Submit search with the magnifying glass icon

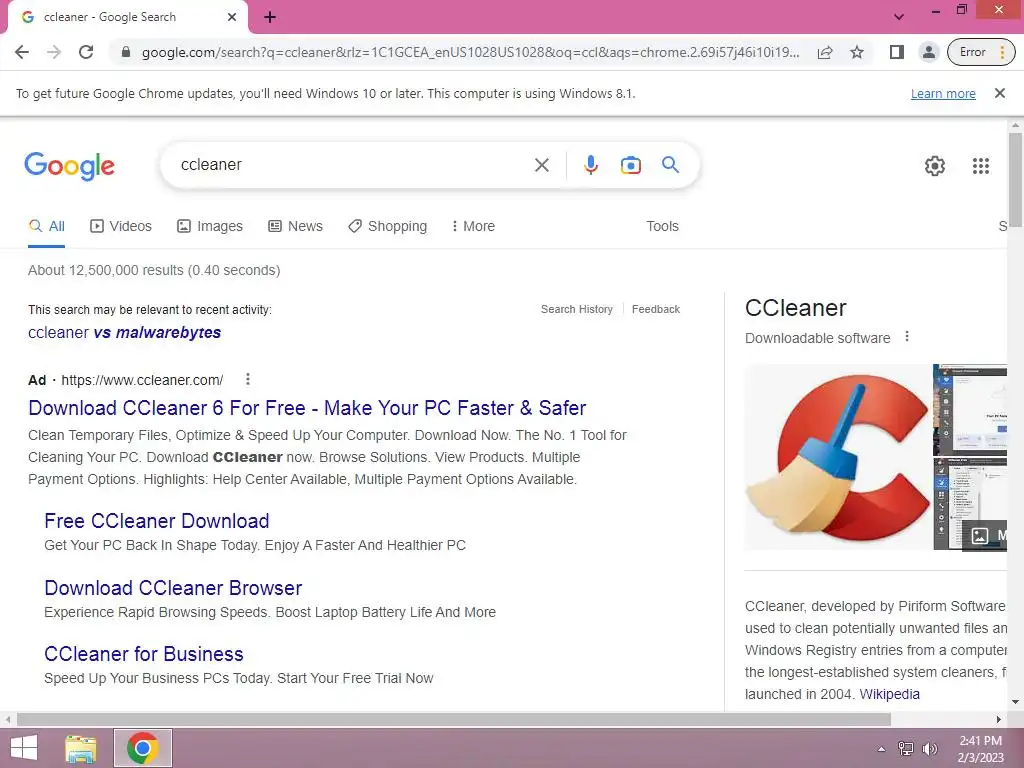click(670, 165)
